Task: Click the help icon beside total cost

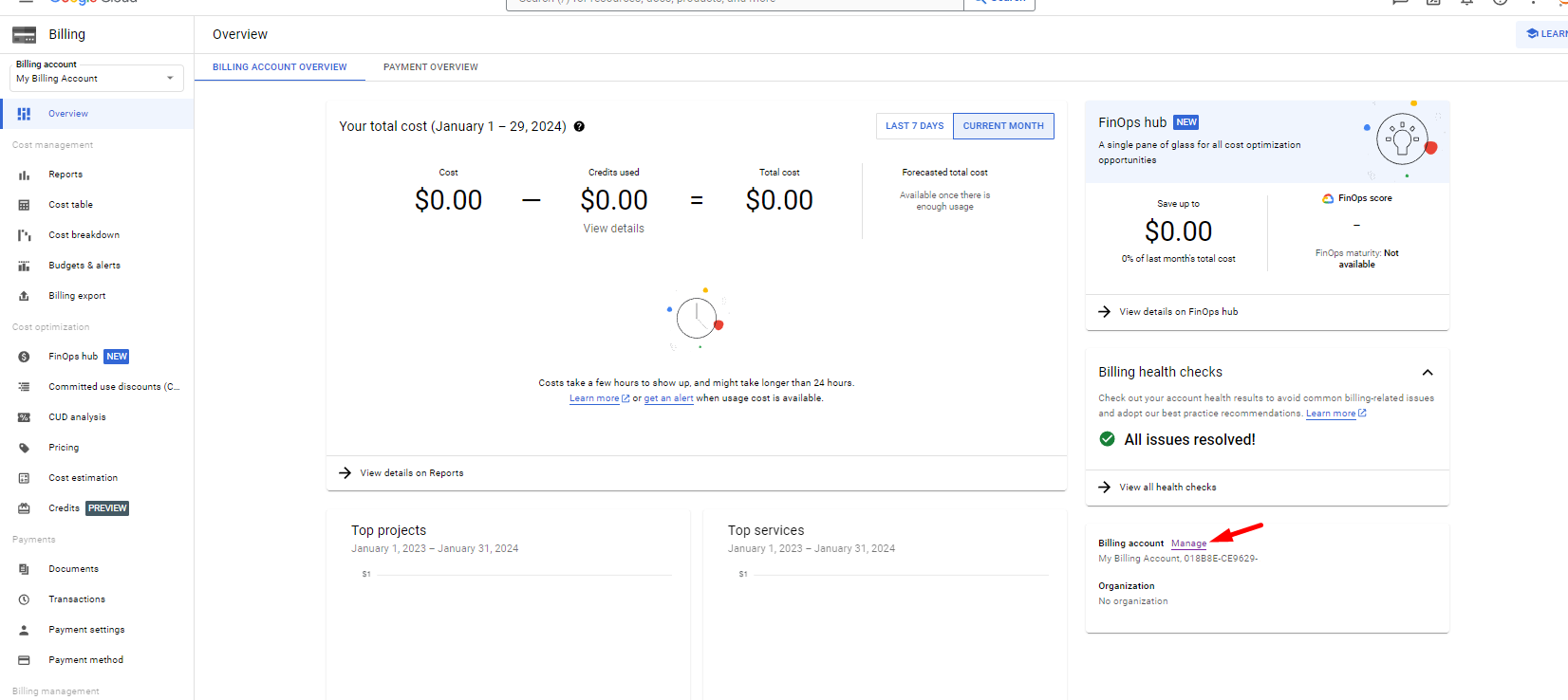Action: click(579, 126)
